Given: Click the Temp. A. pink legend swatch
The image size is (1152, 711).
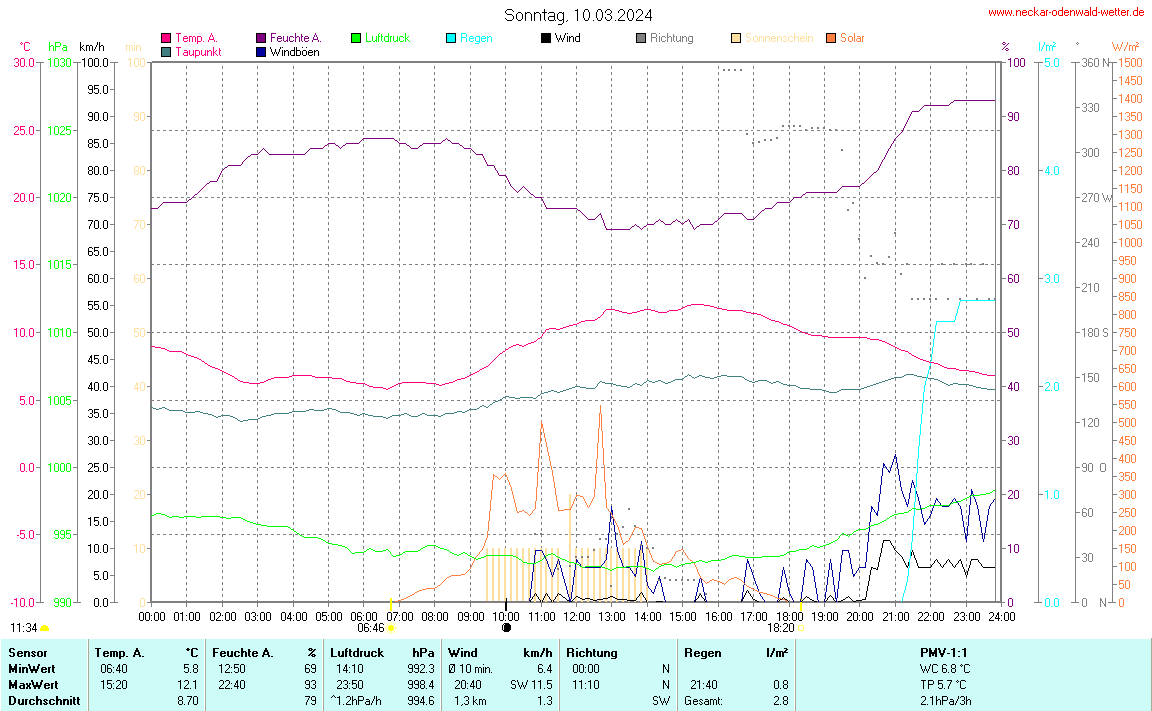Looking at the screenshot, I should coord(166,38).
